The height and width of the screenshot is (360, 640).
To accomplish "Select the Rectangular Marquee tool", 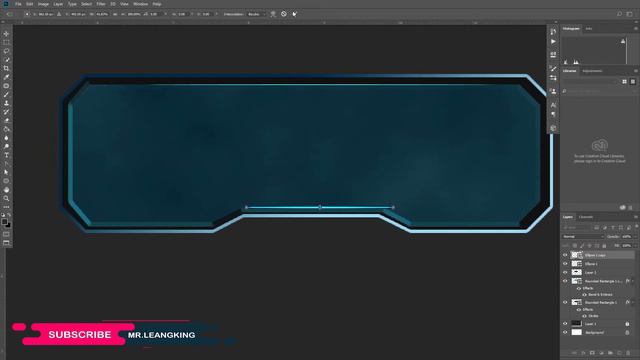I will tap(6, 42).
